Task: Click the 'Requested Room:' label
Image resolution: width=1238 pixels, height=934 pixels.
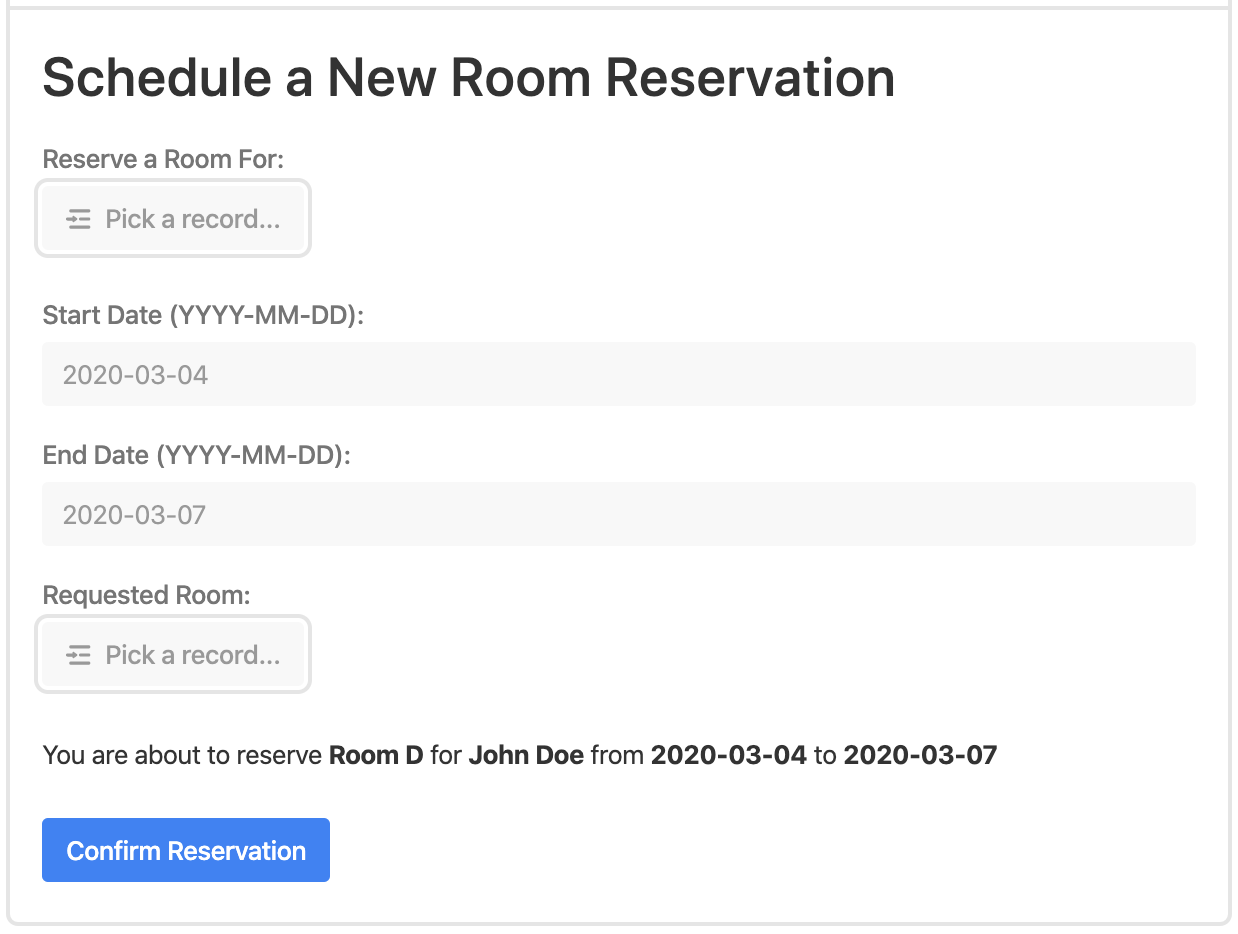Action: pyautogui.click(x=146, y=595)
